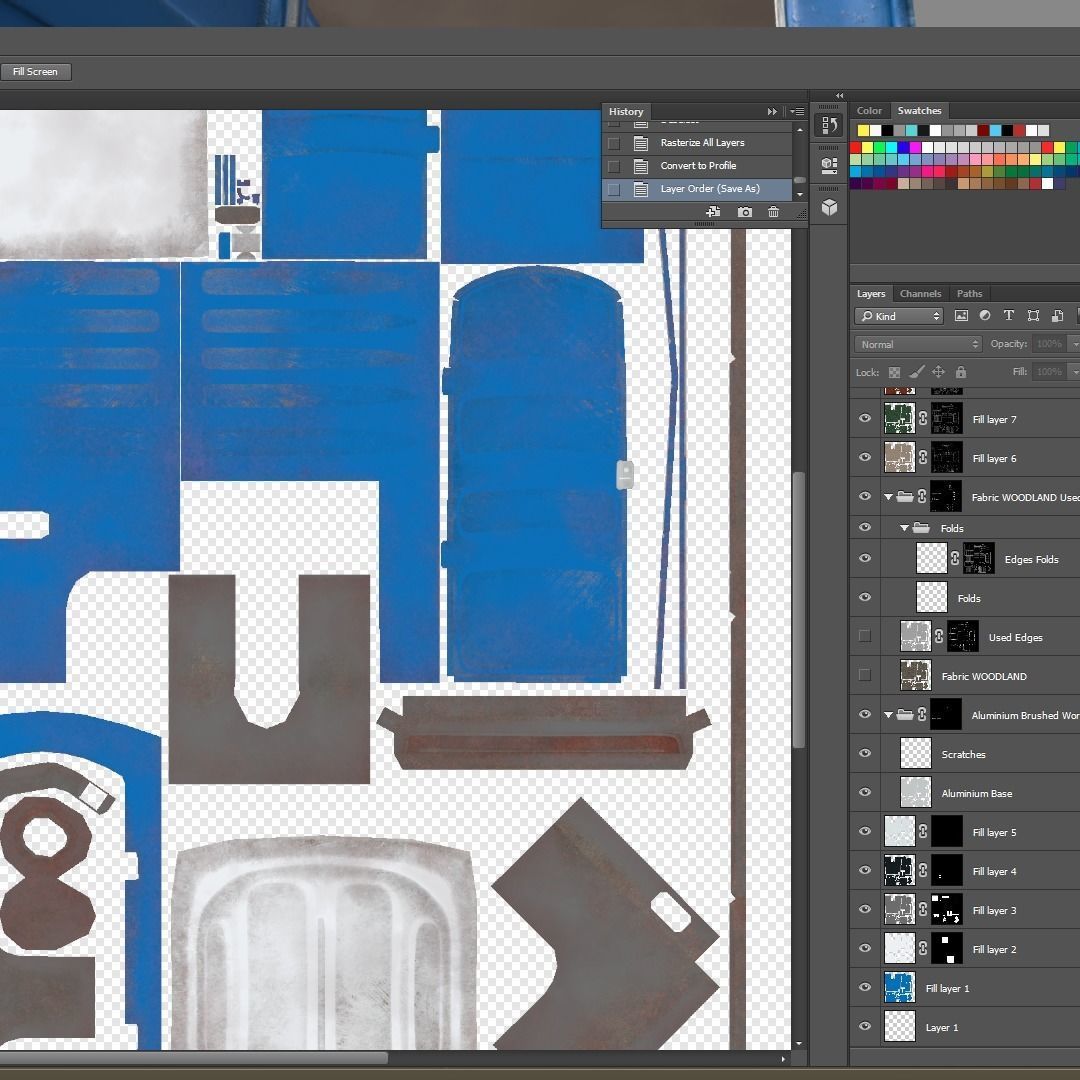Screen dimensions: 1080x1080
Task: Open the Opacity slider dropdown arrow
Action: click(1074, 344)
